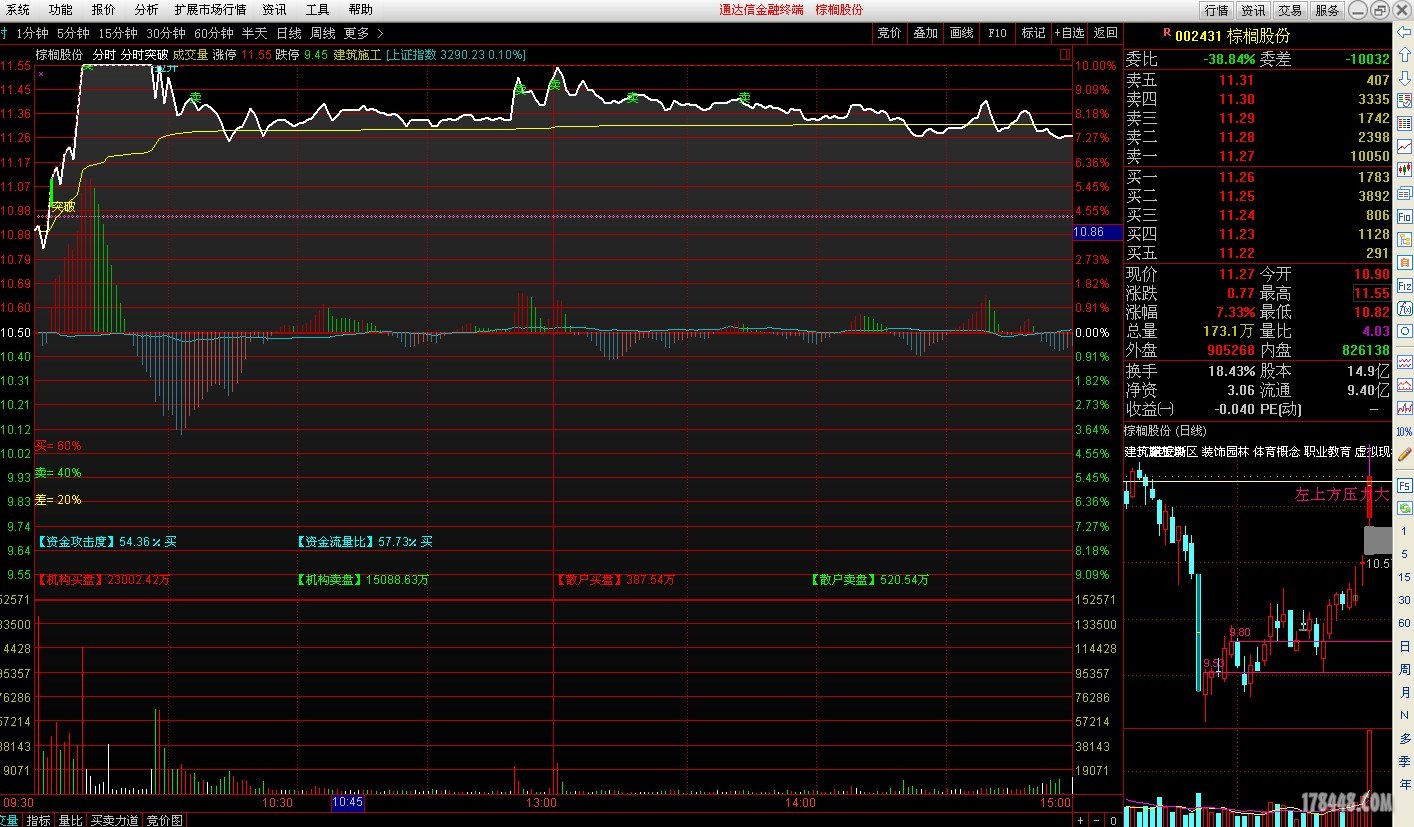The height and width of the screenshot is (827, 1414).
Task: Select 5-minute period in right sidebar
Action: point(1405,554)
